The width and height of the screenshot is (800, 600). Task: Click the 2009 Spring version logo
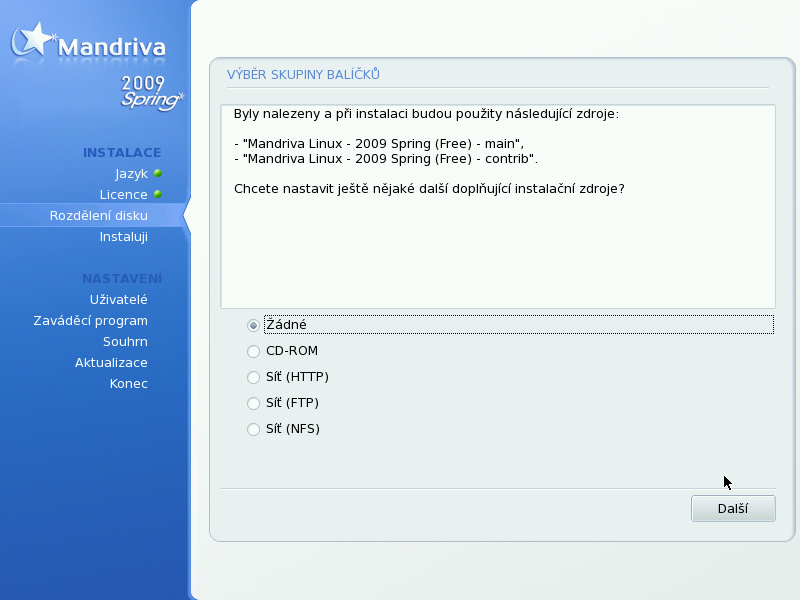click(x=151, y=93)
